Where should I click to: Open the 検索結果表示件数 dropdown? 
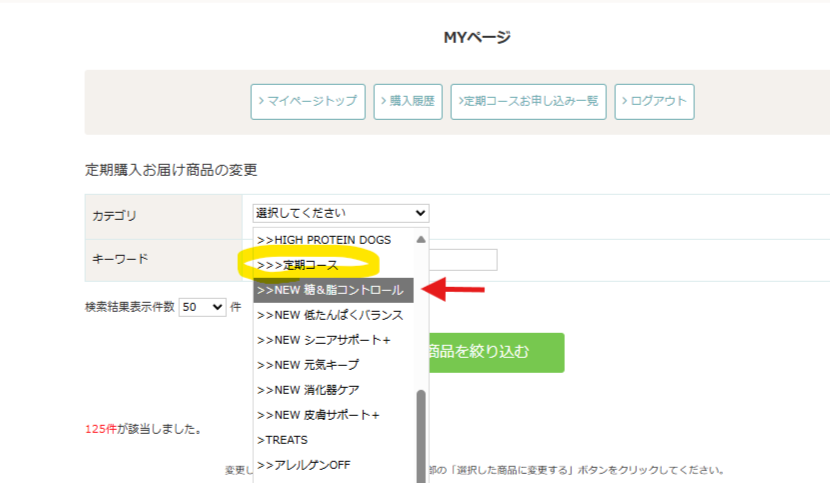click(203, 308)
